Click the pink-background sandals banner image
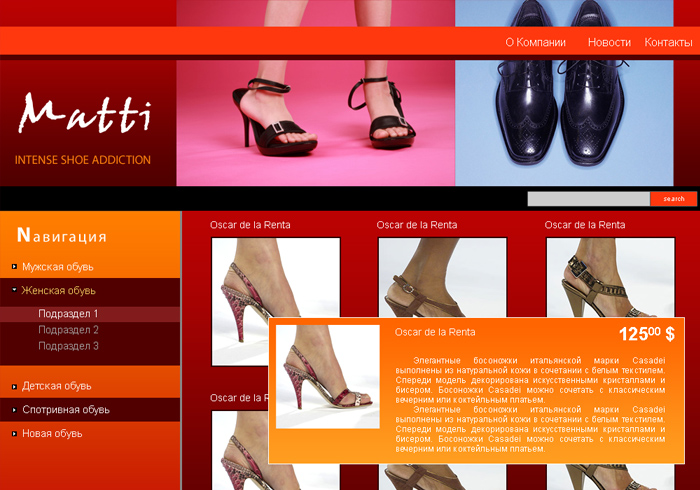 click(316, 123)
